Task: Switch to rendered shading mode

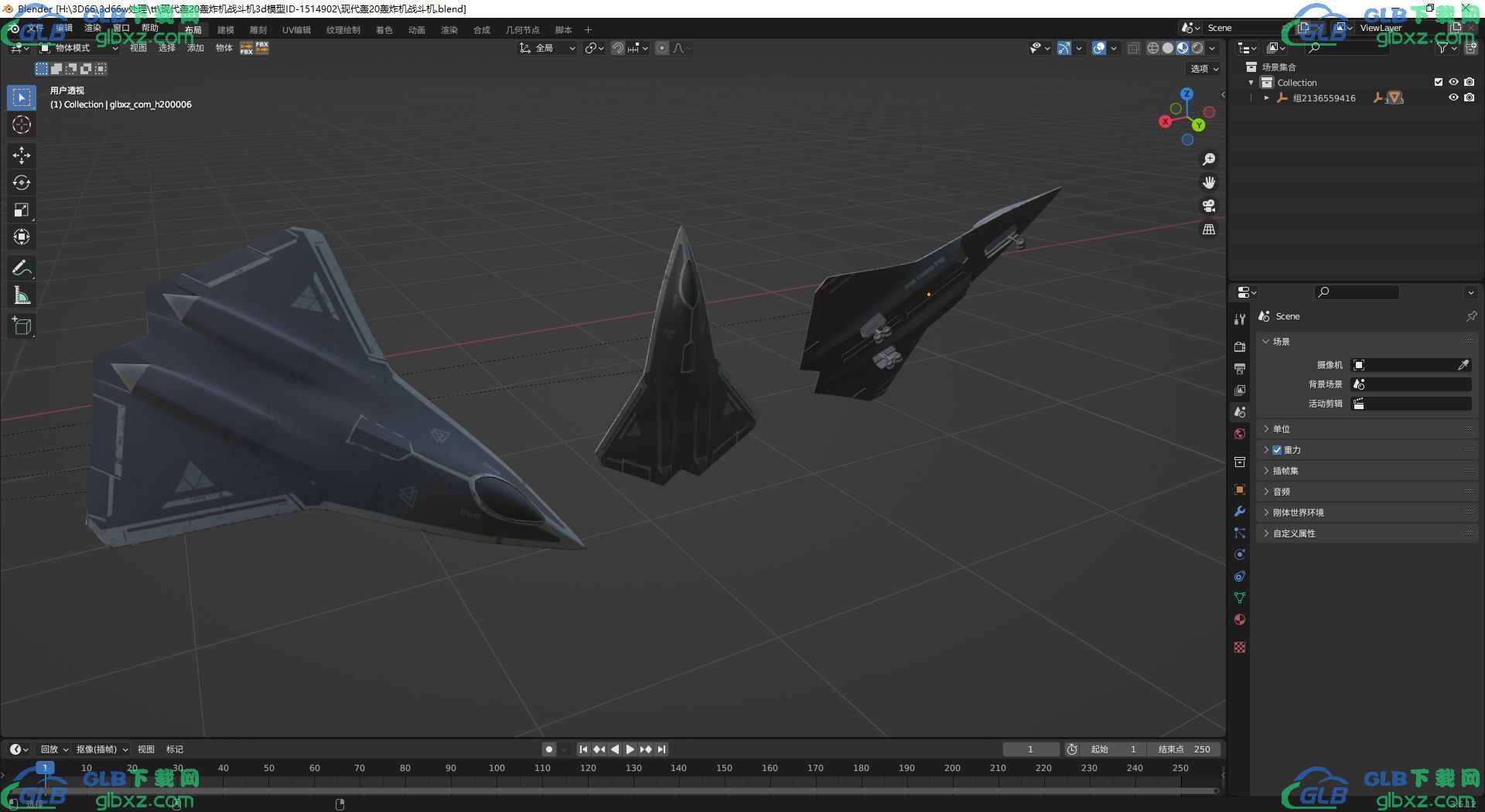Action: pyautogui.click(x=1197, y=48)
